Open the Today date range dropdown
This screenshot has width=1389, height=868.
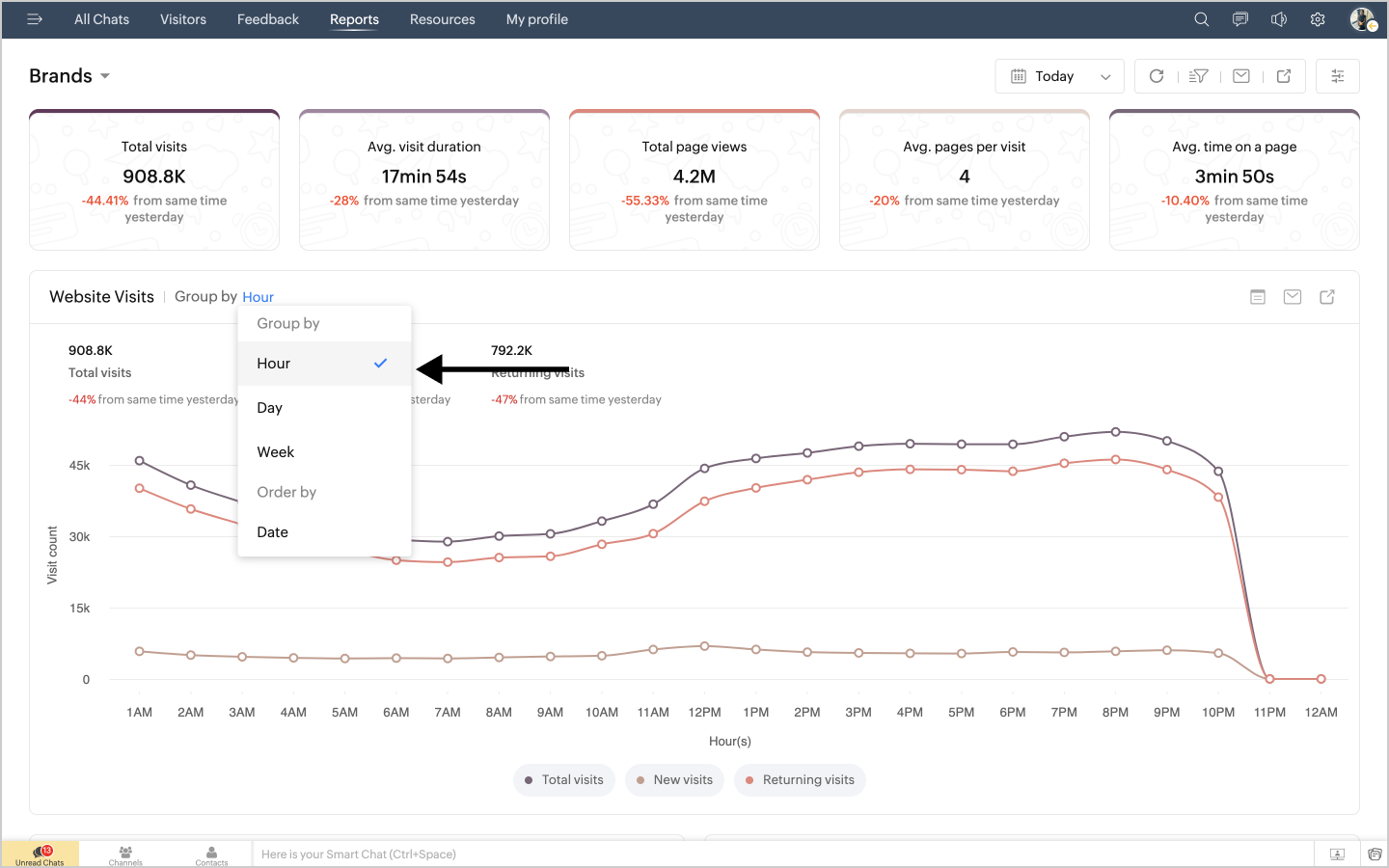point(1059,76)
